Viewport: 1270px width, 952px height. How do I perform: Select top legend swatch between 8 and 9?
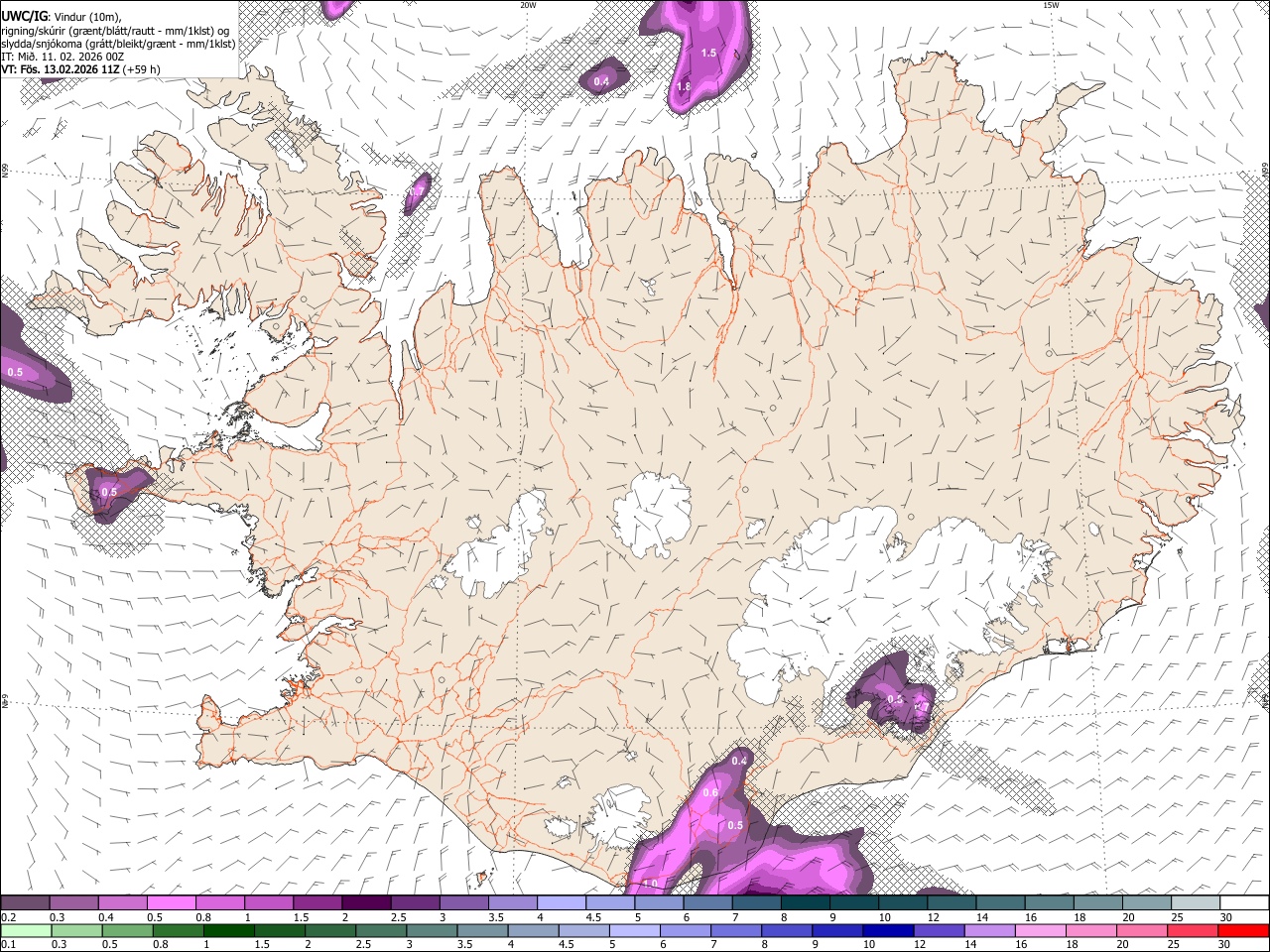point(806,903)
